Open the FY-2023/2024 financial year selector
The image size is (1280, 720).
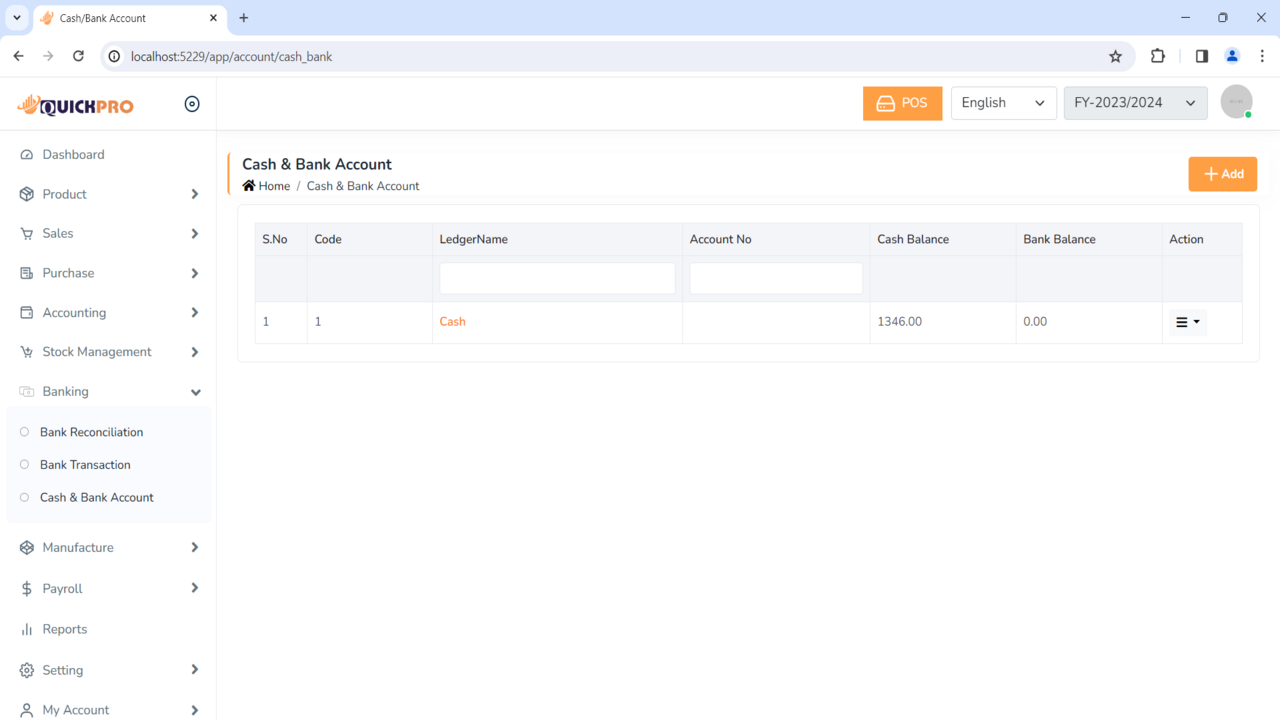coord(1135,102)
